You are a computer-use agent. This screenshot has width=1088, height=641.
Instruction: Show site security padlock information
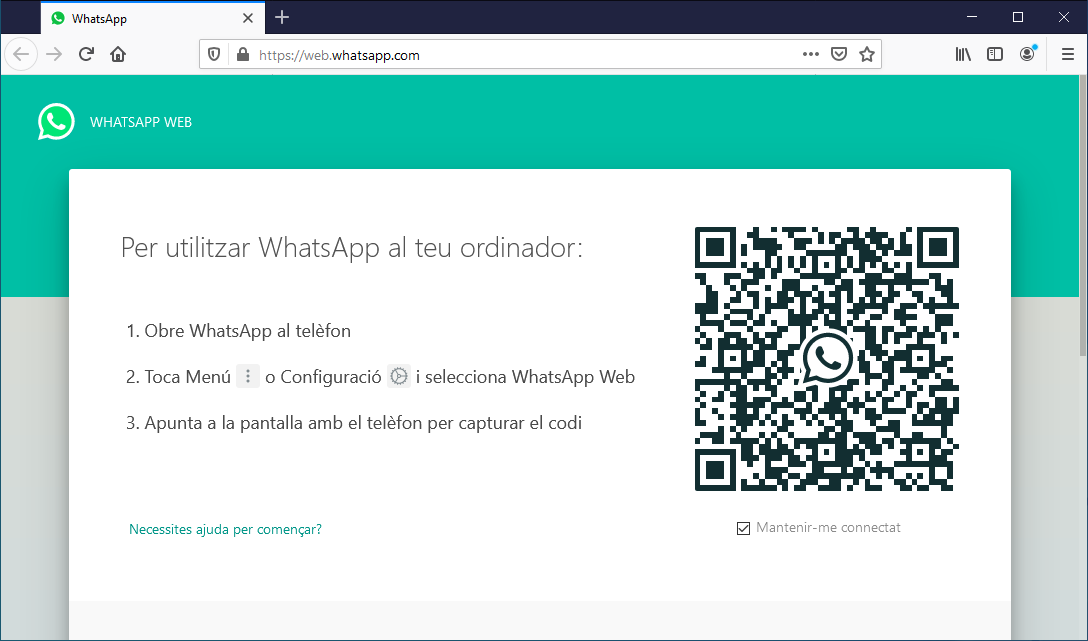(x=242, y=54)
